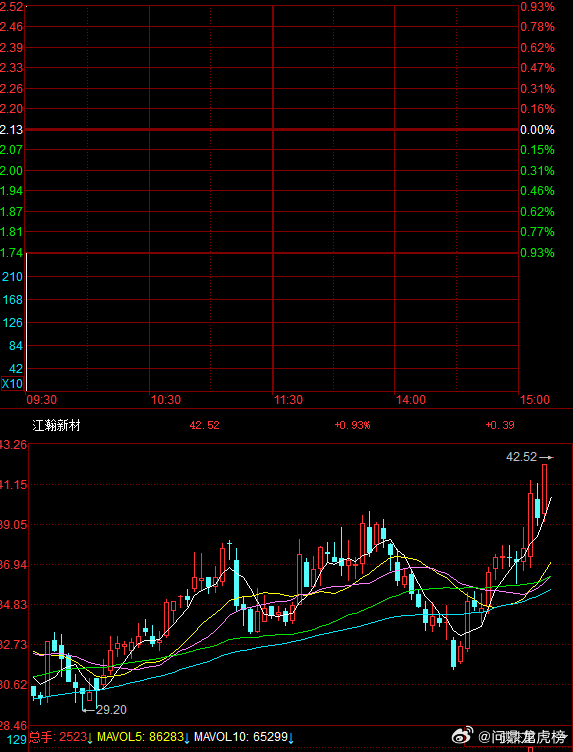Select the white opening volume bar at 09:30
The image size is (573, 752).
(26, 322)
